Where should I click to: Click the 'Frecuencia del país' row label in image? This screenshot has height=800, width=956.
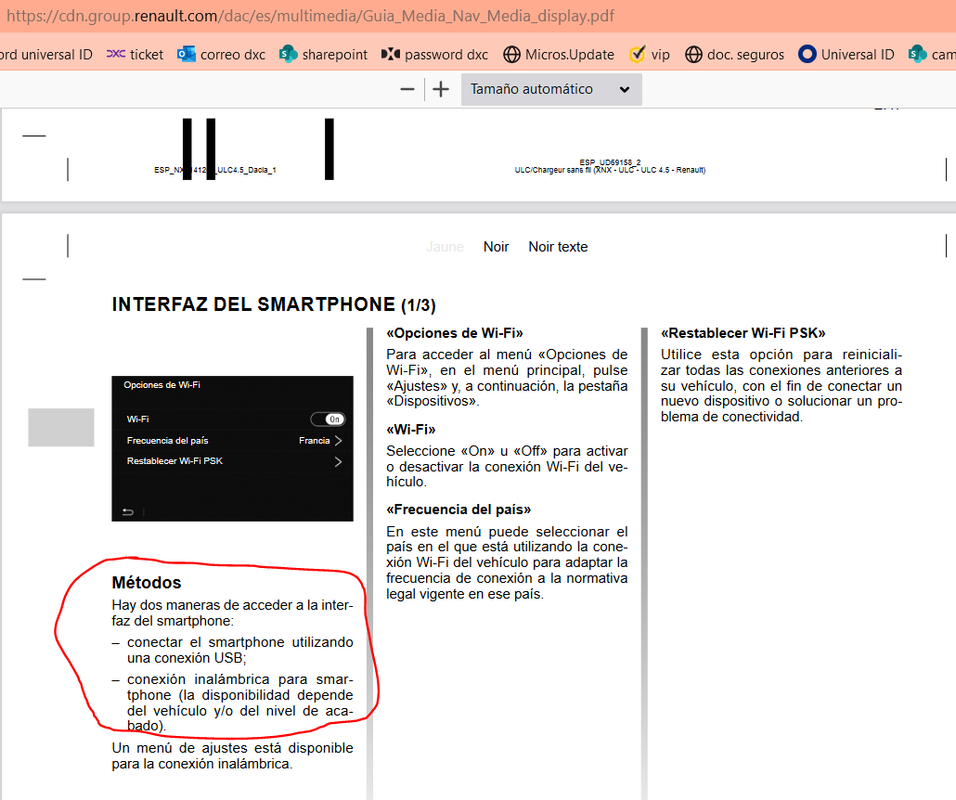point(168,440)
